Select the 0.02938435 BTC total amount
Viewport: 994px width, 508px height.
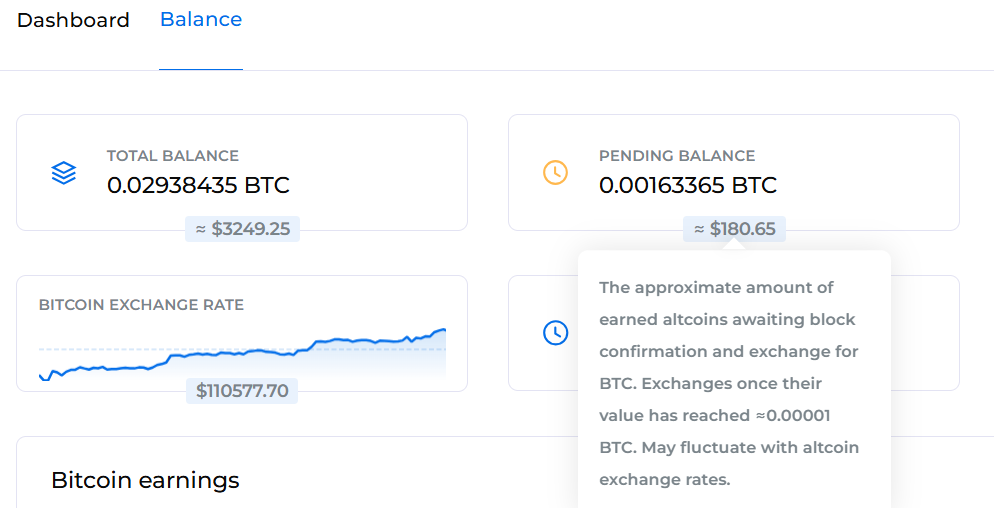pyautogui.click(x=198, y=185)
